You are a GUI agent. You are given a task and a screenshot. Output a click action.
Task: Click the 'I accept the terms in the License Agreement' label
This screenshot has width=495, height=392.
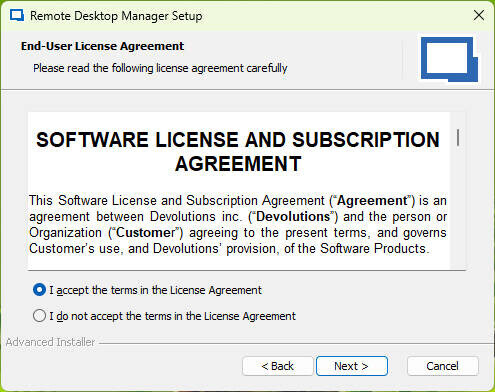(155, 290)
